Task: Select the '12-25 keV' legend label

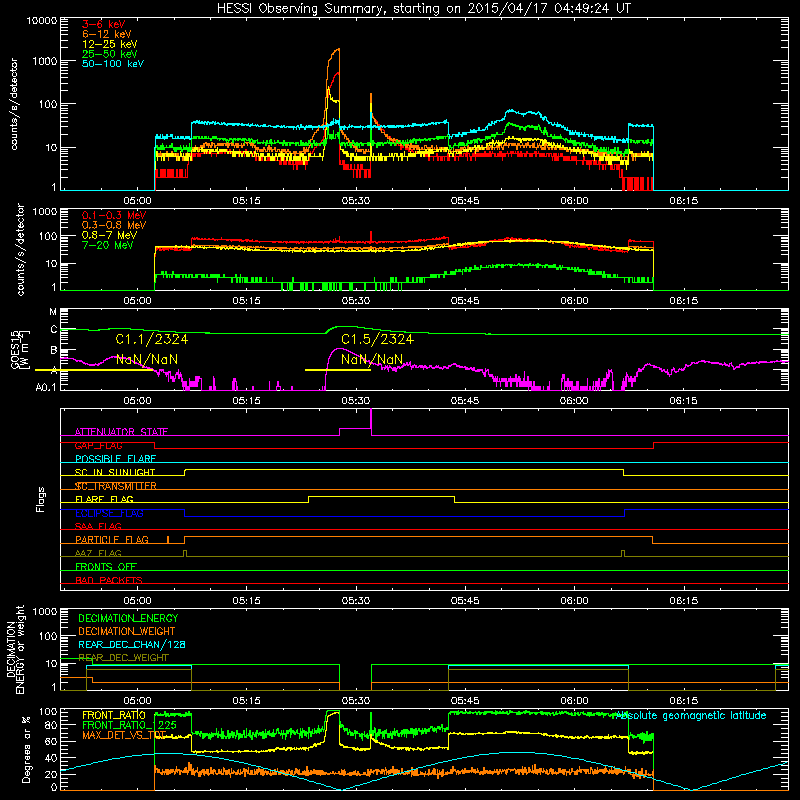Action: point(110,44)
